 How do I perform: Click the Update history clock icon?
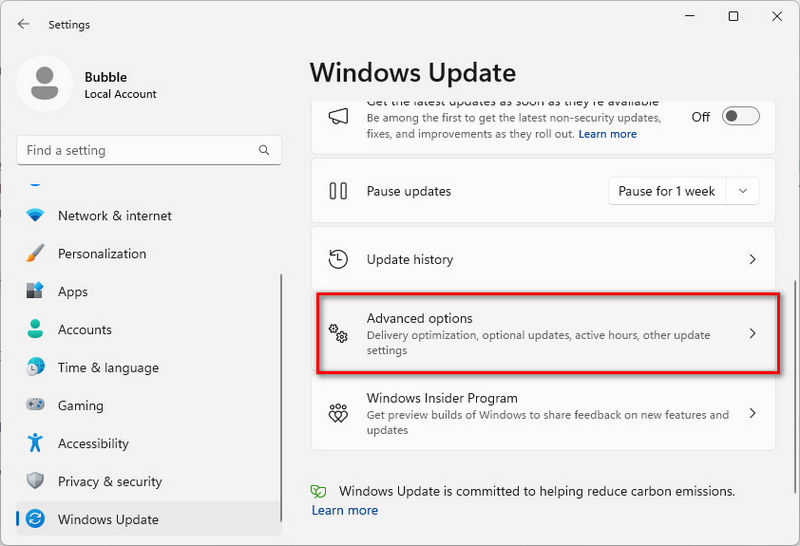pos(338,259)
